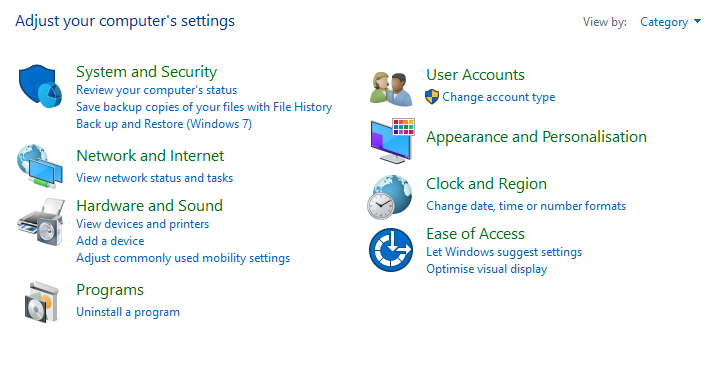706x367 pixels.
Task: Select the Network and Internet globe icon
Action: pyautogui.click(x=40, y=166)
